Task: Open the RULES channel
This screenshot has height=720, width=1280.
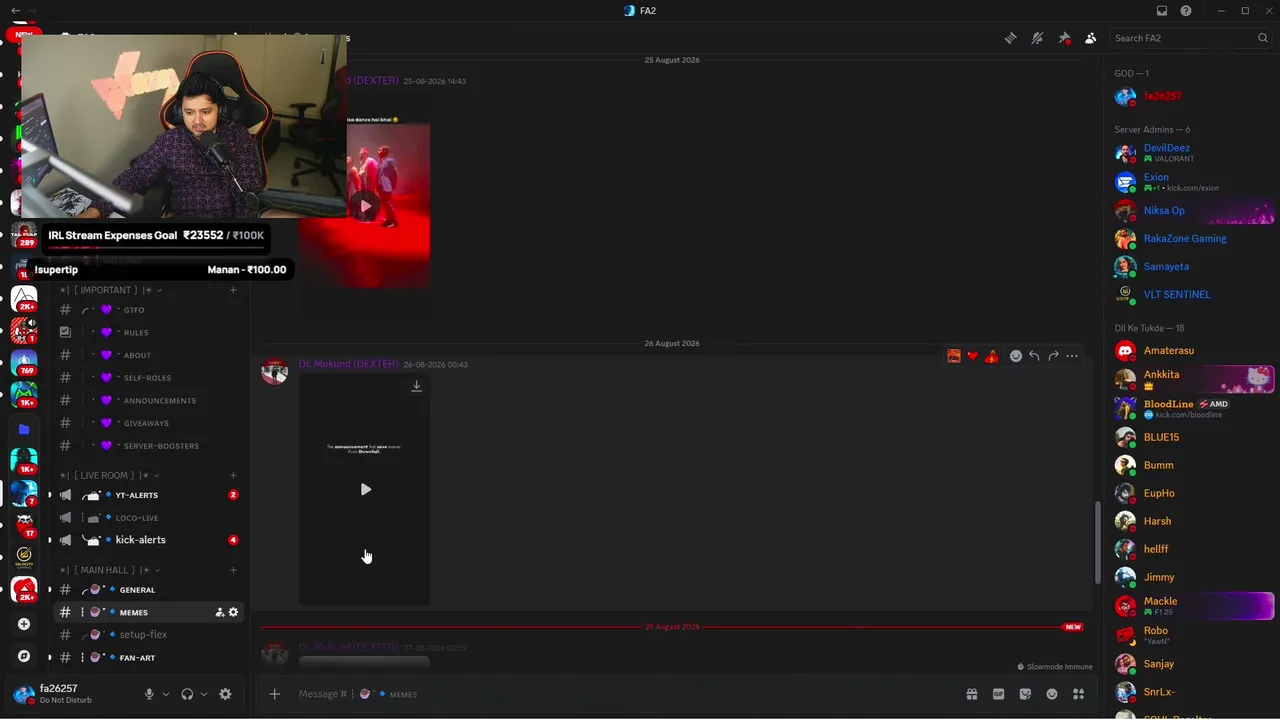Action: [148, 332]
